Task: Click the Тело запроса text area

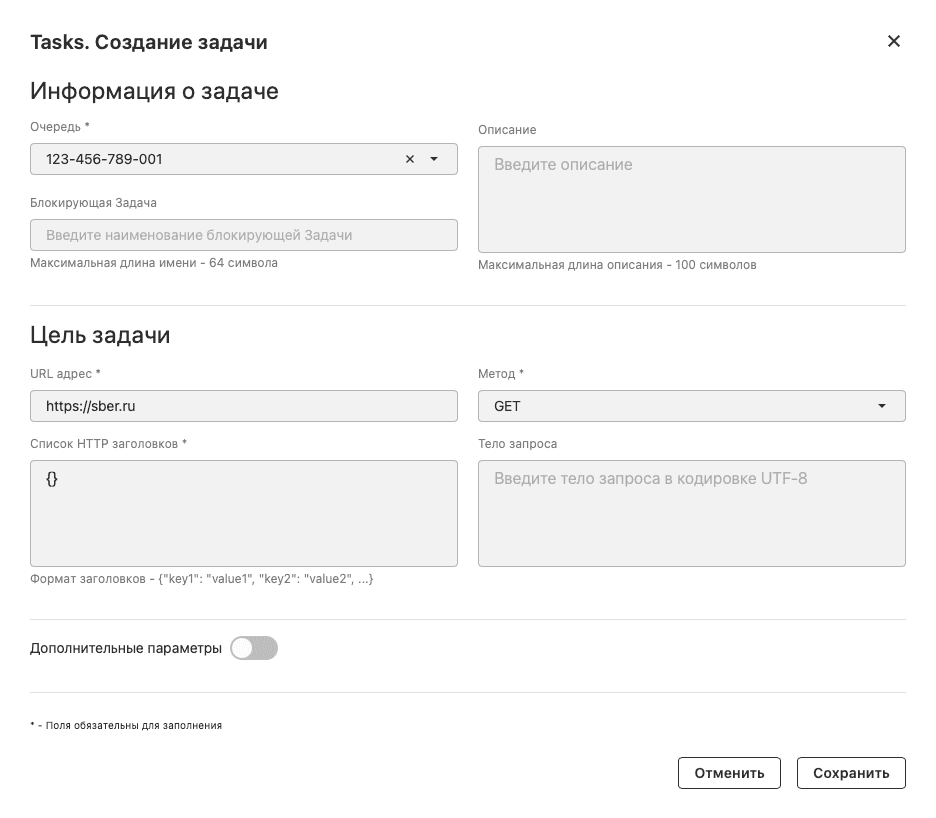Action: [x=691, y=513]
